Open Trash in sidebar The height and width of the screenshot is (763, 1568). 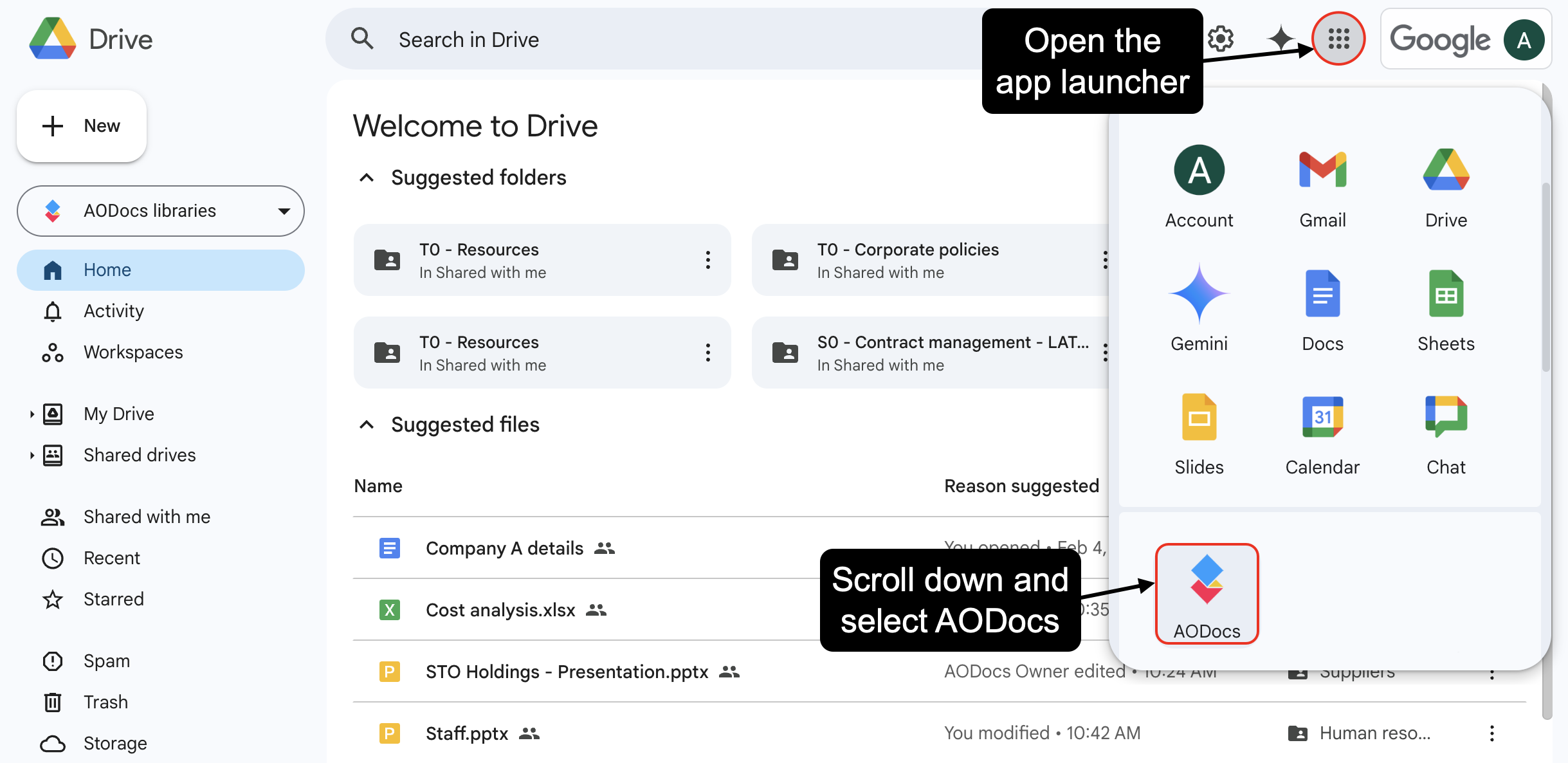pos(161,703)
